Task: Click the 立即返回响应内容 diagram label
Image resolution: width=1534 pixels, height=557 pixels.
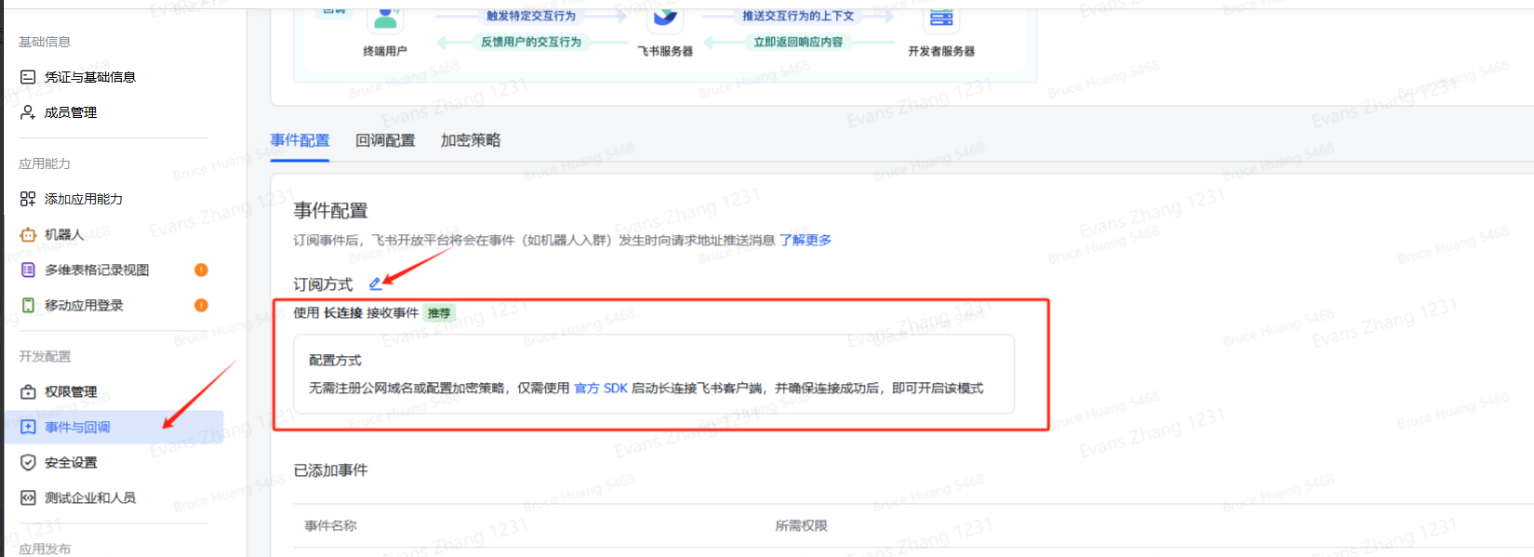Action: 797,43
